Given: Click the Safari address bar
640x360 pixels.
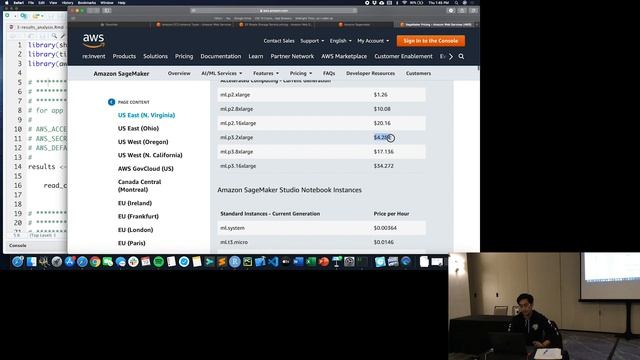Looking at the screenshot, I should (x=274, y=11).
